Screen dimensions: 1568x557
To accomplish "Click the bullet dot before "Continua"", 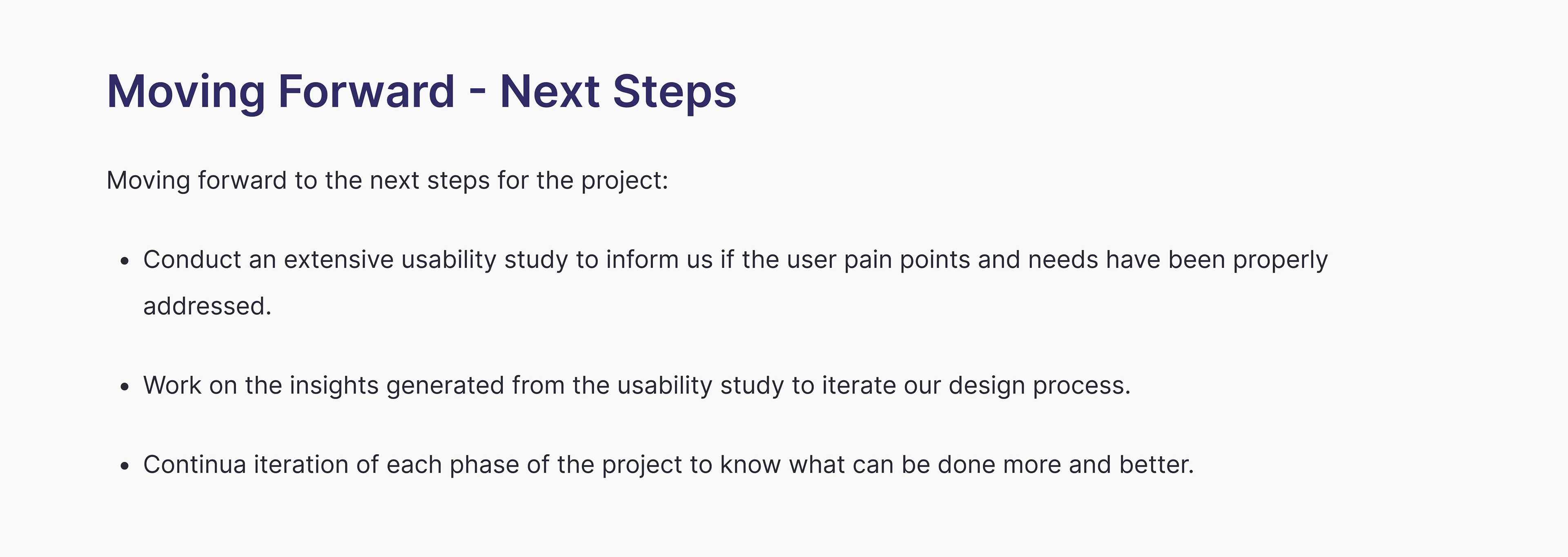I will (x=125, y=466).
